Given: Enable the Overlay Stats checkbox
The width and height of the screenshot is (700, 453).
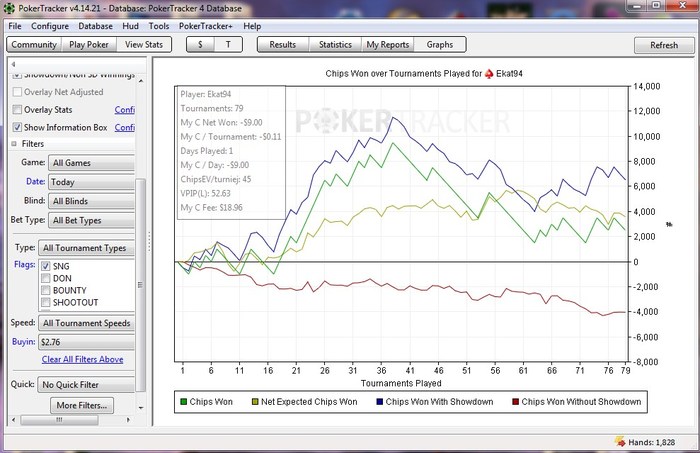Looking at the screenshot, I should tap(17, 109).
